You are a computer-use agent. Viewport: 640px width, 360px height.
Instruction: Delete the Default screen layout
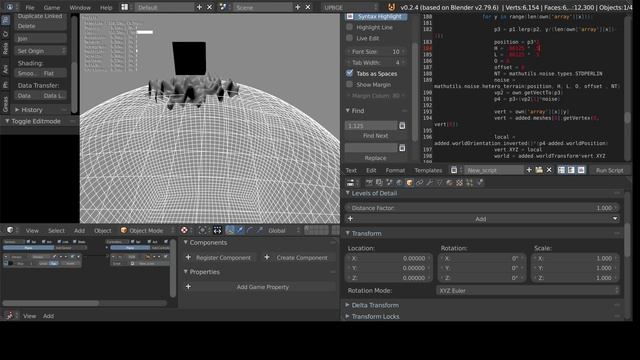209,7
